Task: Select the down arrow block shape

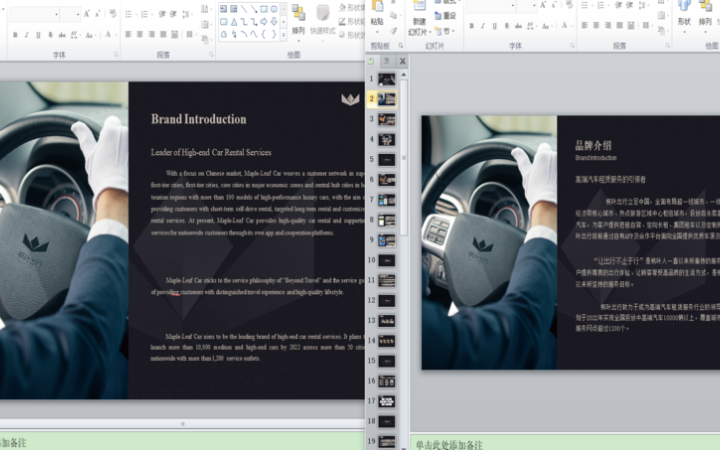Action: point(274,22)
